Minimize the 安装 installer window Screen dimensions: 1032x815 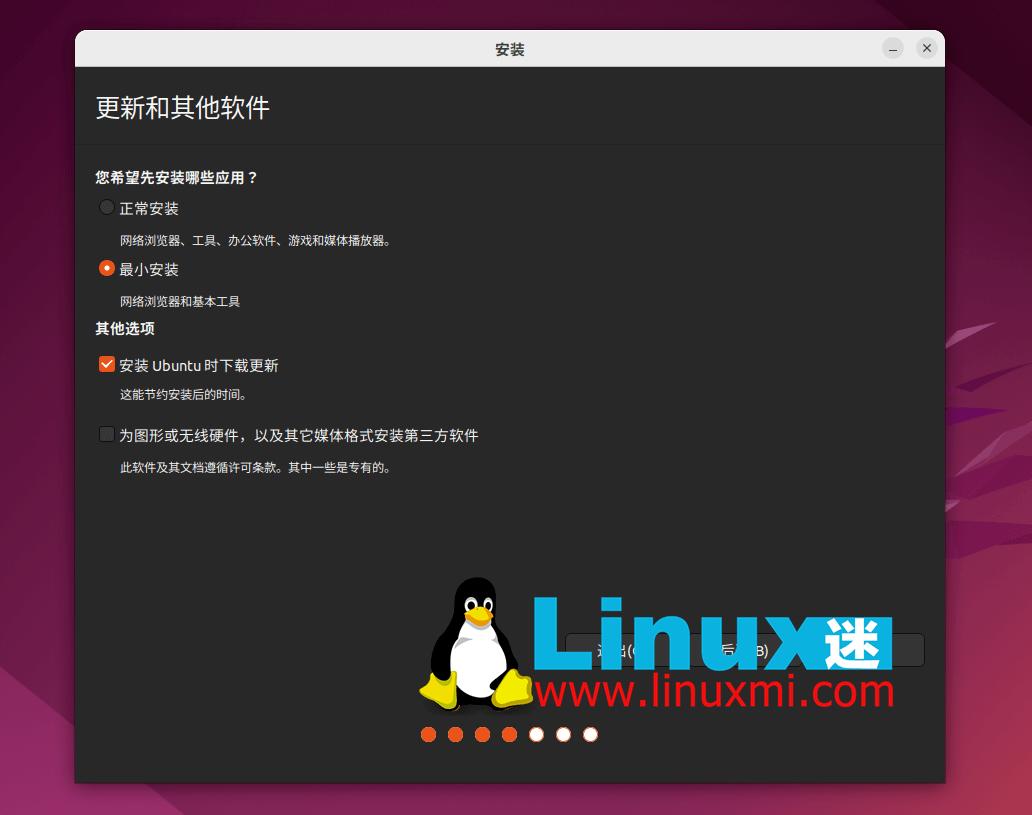(x=892, y=48)
